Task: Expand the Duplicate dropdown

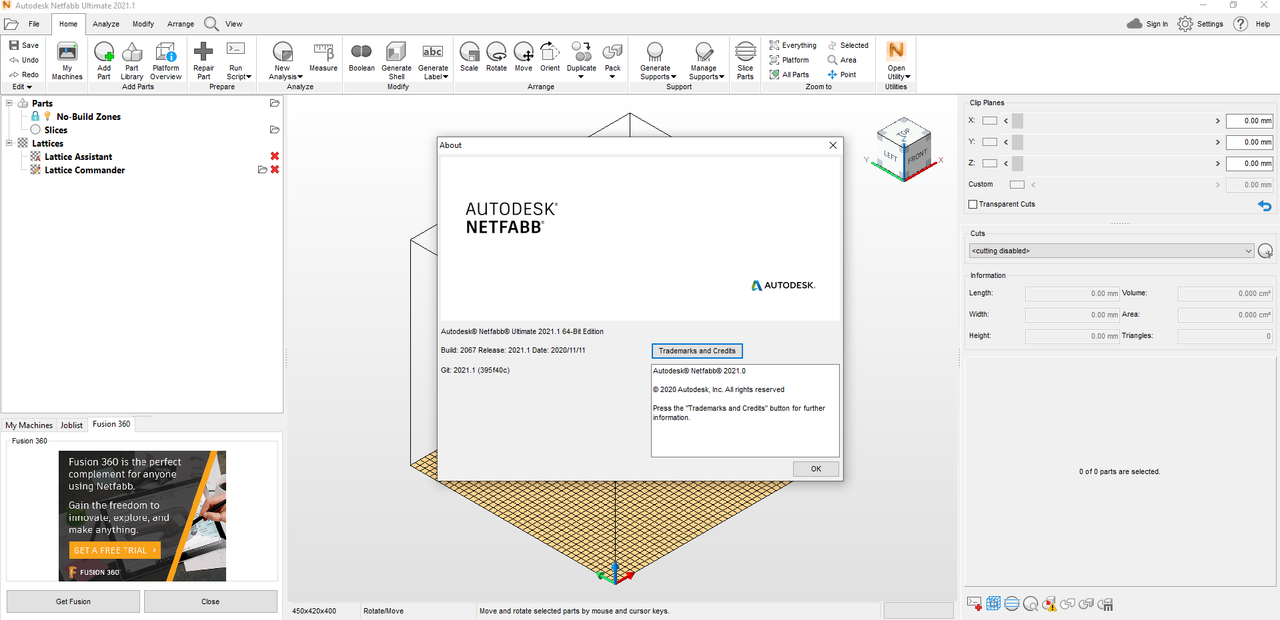Action: pyautogui.click(x=581, y=76)
